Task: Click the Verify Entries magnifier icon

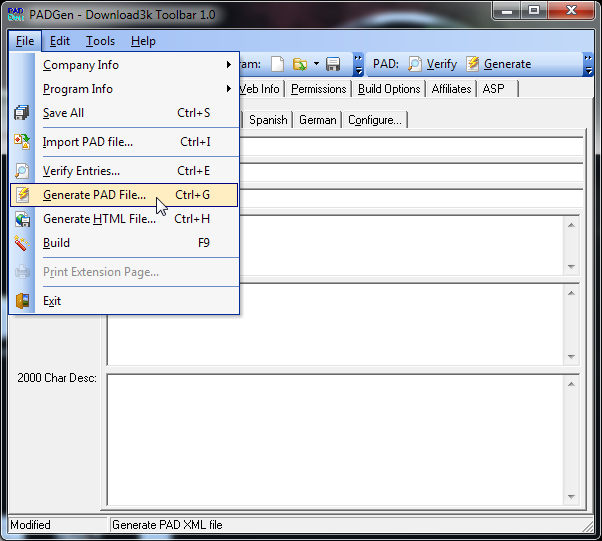Action: [x=22, y=171]
